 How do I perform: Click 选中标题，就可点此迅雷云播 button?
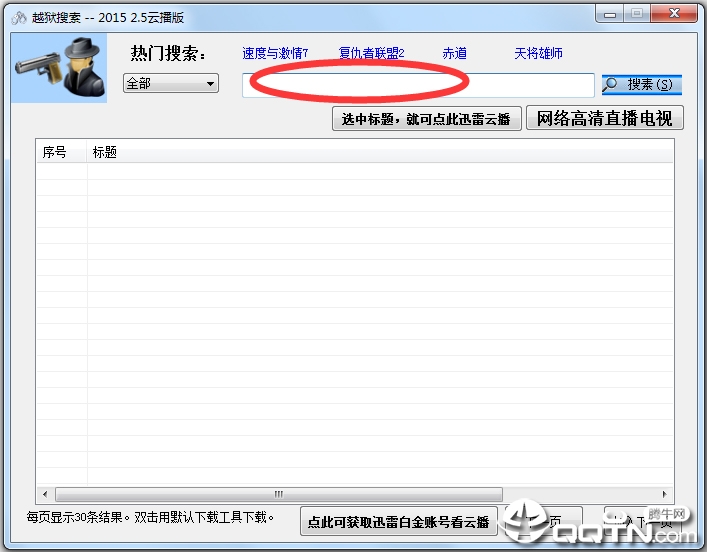(x=427, y=119)
